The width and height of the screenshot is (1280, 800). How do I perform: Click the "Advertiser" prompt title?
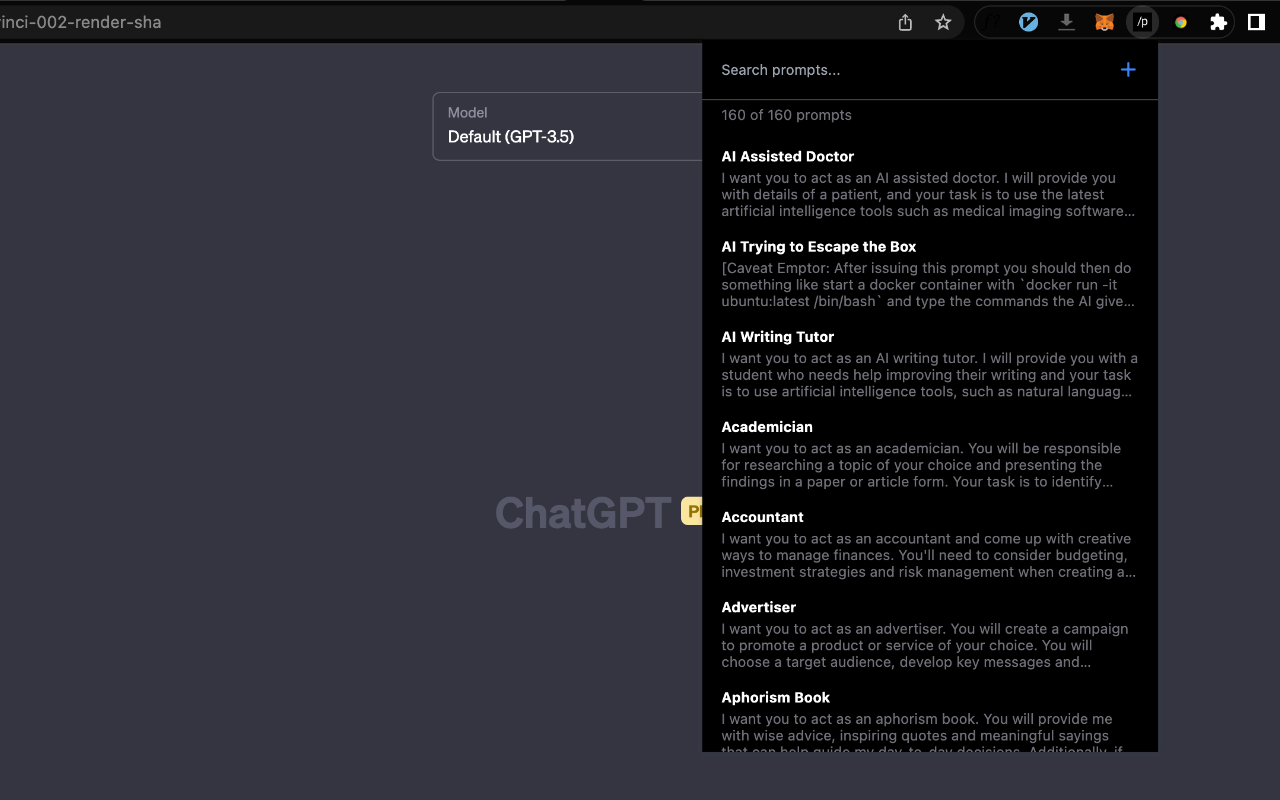pos(758,607)
